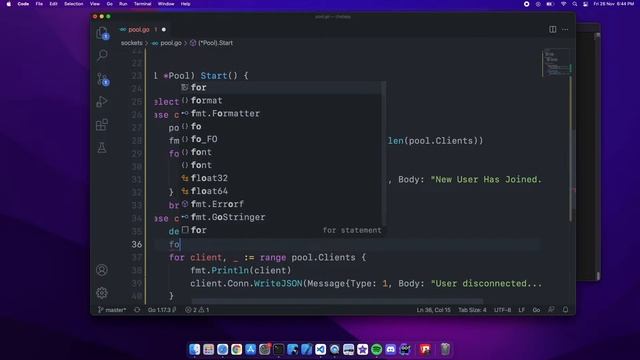Open the editor More Actions ellipsis
This screenshot has height=360, width=640.
click(x=565, y=29)
